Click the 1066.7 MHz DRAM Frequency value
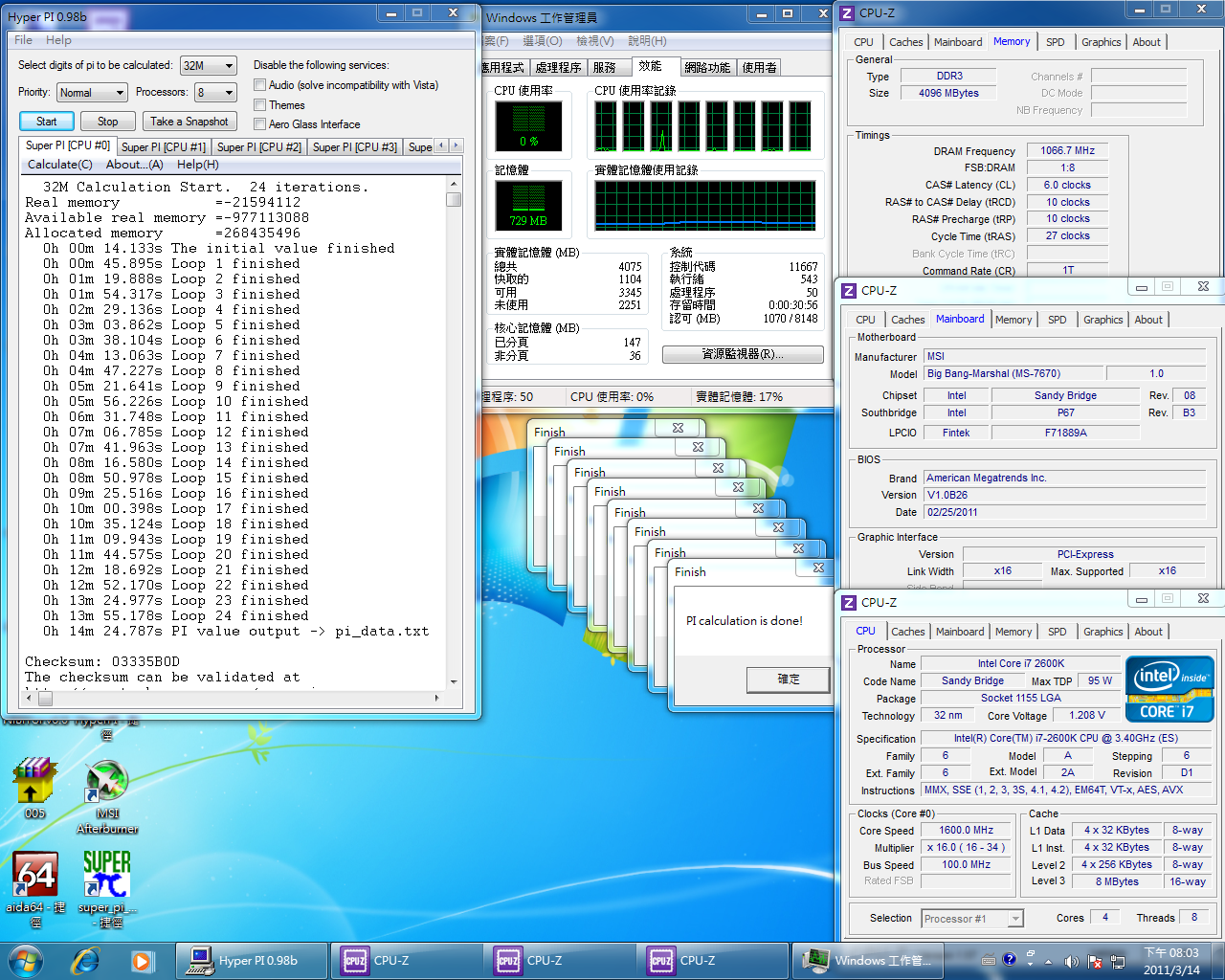 [x=1067, y=150]
